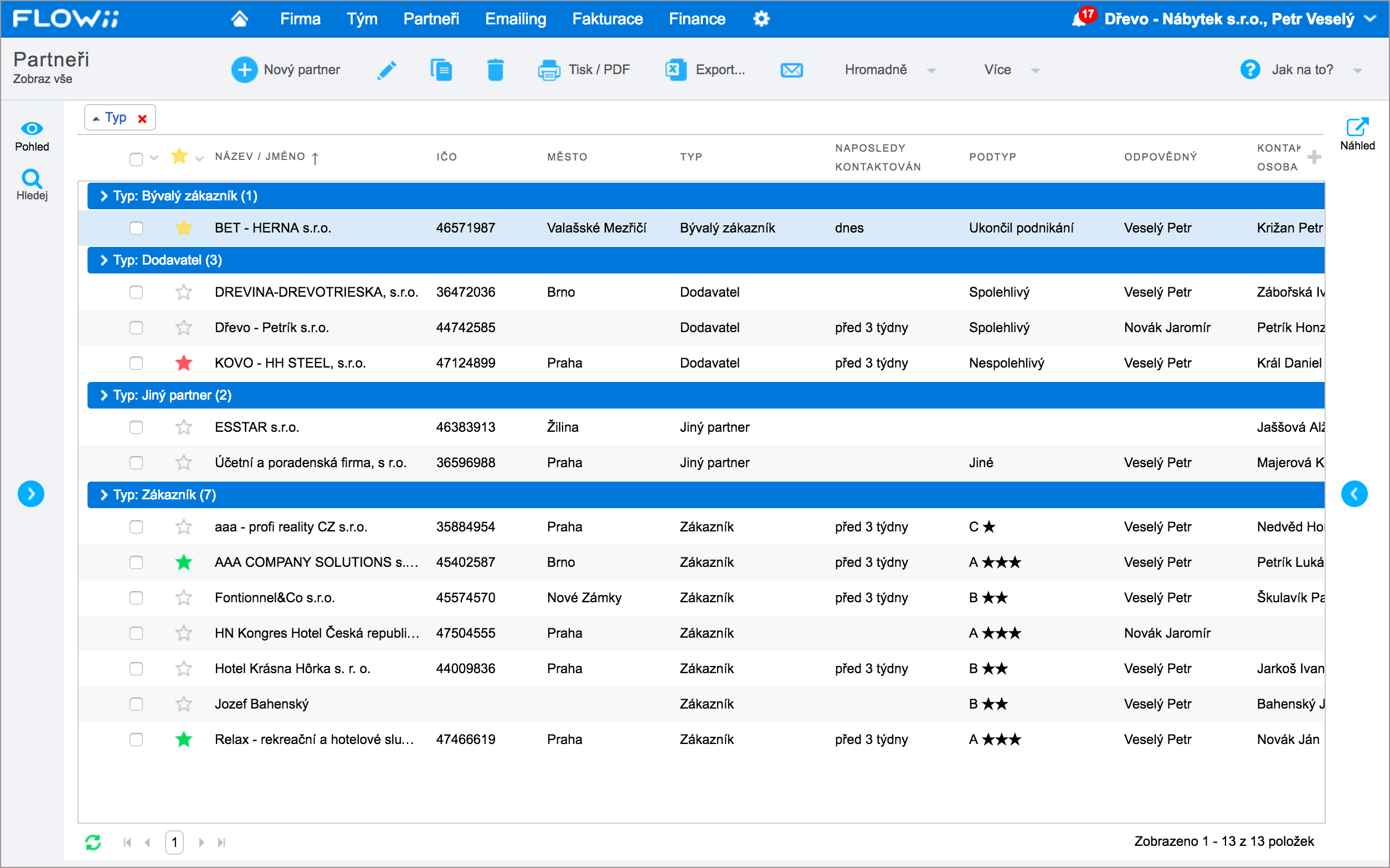This screenshot has height=868, width=1390.
Task: Open the Náhled preview panel
Action: 1357,135
